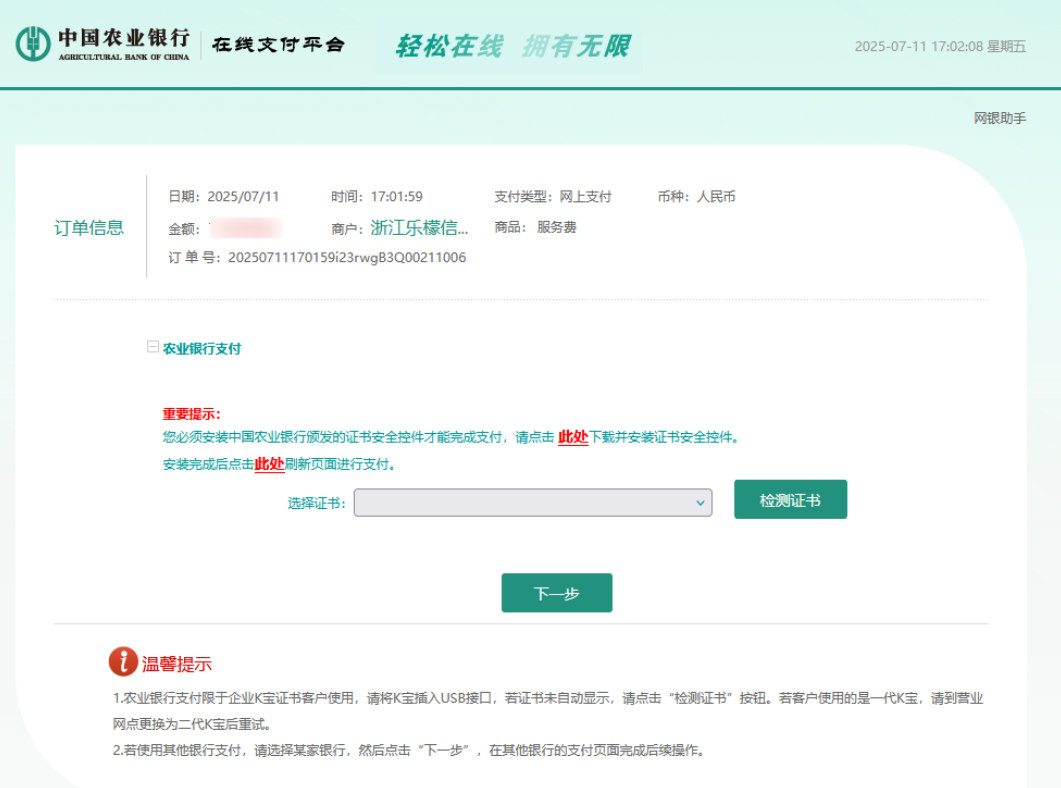The width and height of the screenshot is (1061, 788).
Task: Click the 检测证书 button
Action: tap(790, 500)
